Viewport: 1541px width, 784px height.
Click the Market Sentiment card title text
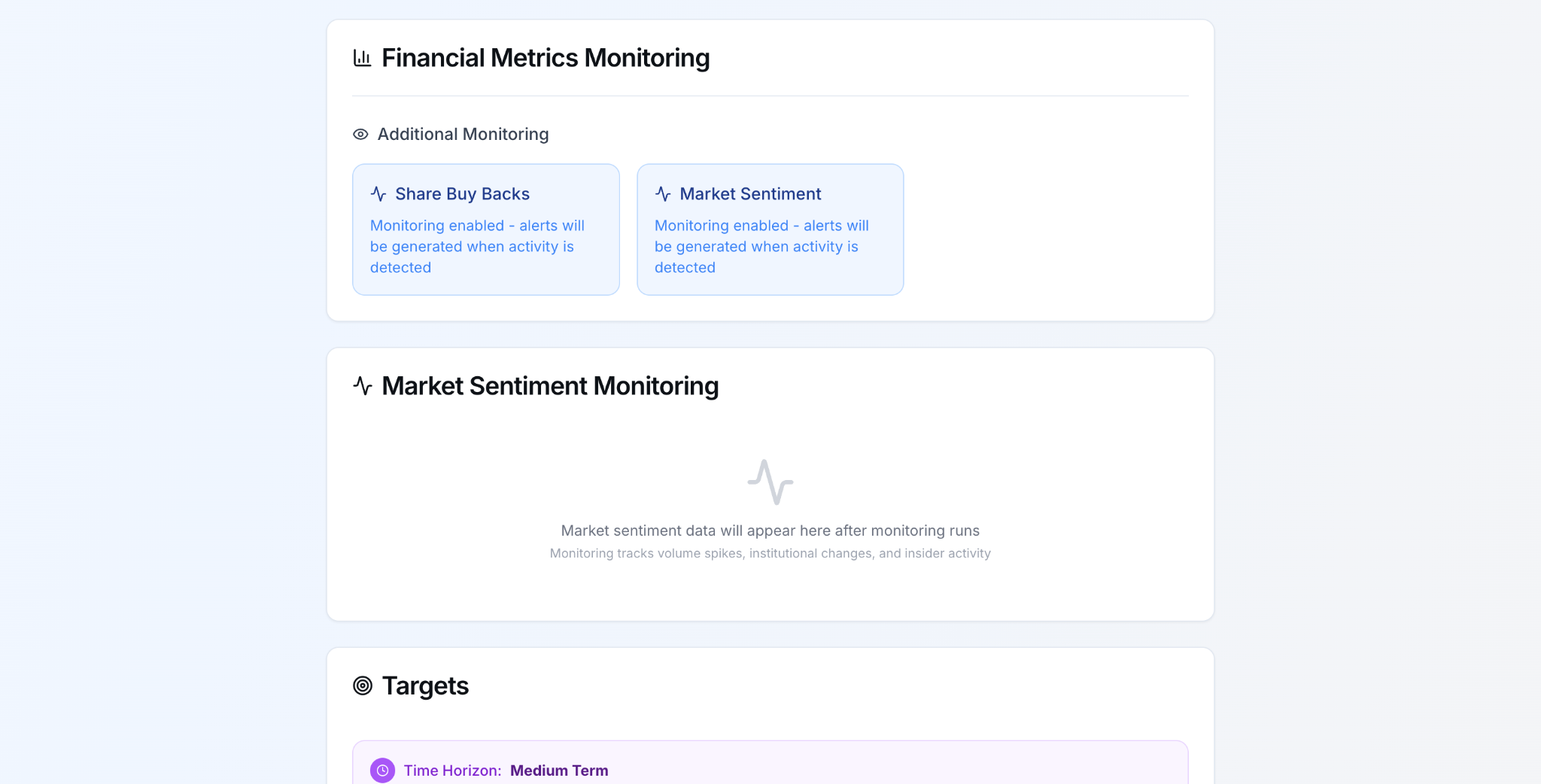click(750, 194)
